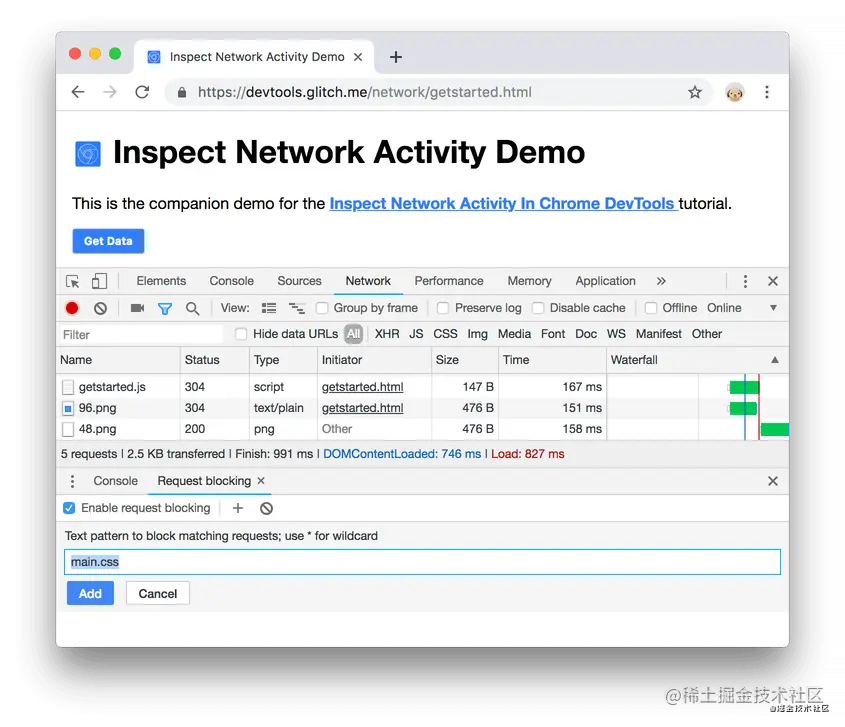Viewport: 845px width, 727px height.
Task: Cancel the blocking pattern entry
Action: click(157, 593)
